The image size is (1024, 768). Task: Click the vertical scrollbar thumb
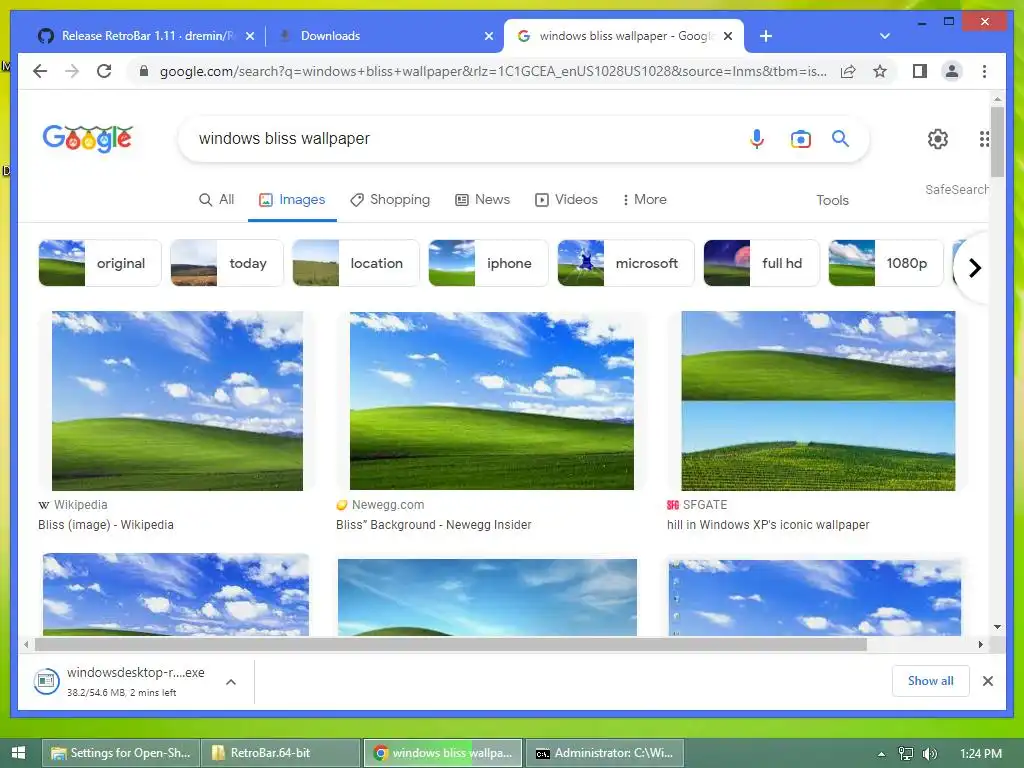[997, 142]
